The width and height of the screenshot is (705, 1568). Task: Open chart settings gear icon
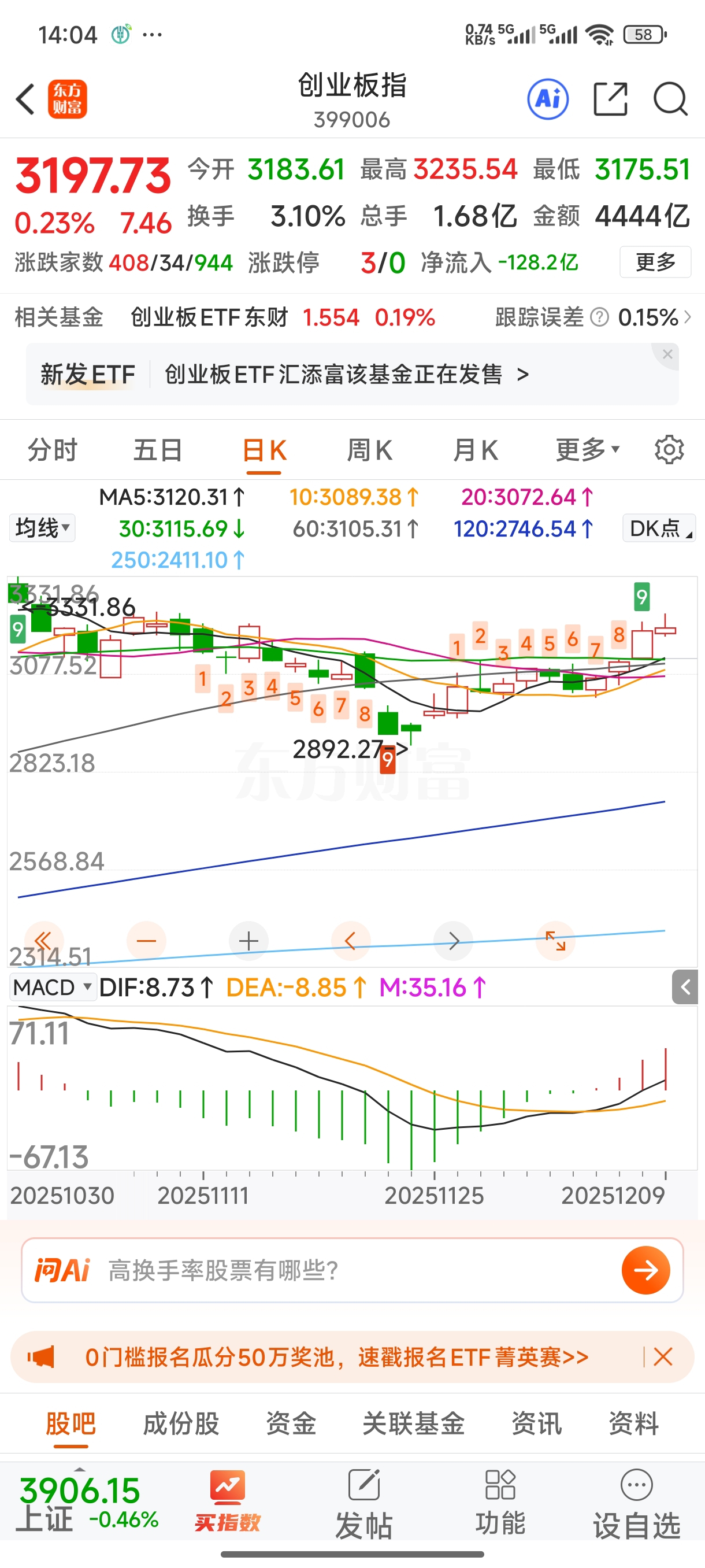point(669,450)
